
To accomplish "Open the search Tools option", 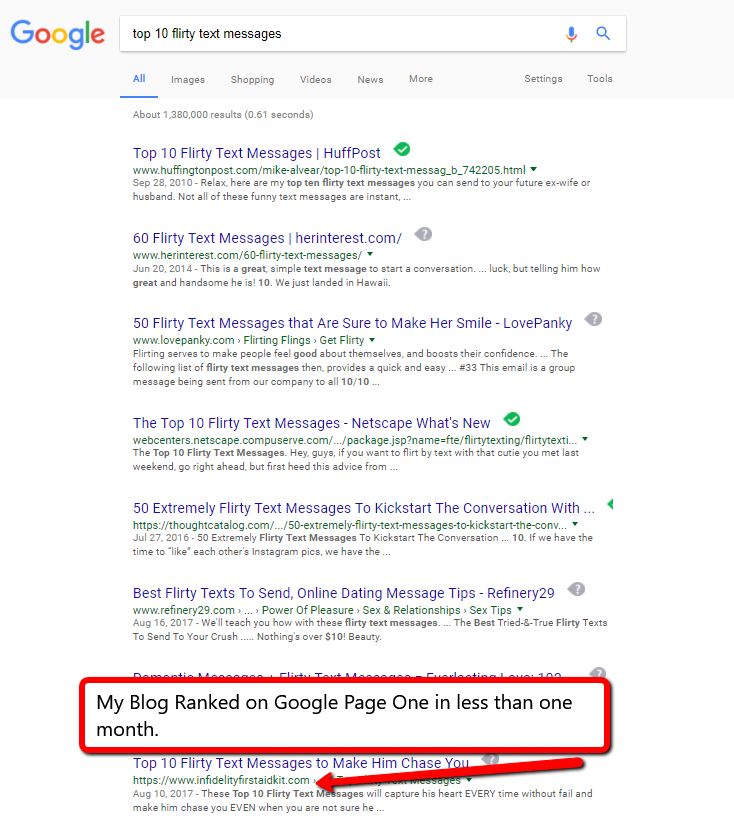I will pyautogui.click(x=600, y=79).
